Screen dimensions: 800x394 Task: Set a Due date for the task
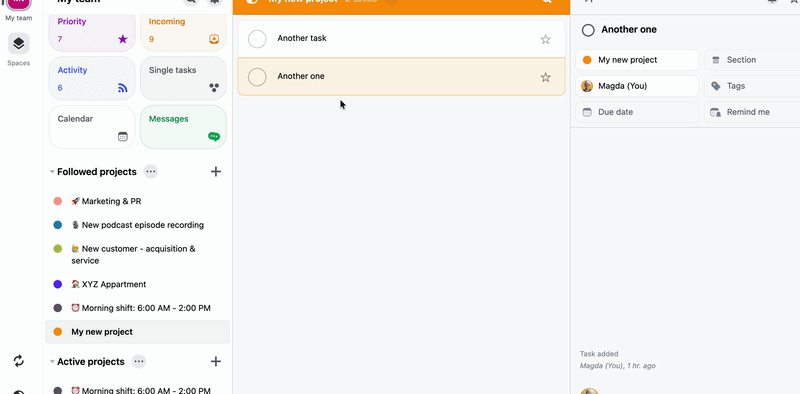click(637, 112)
